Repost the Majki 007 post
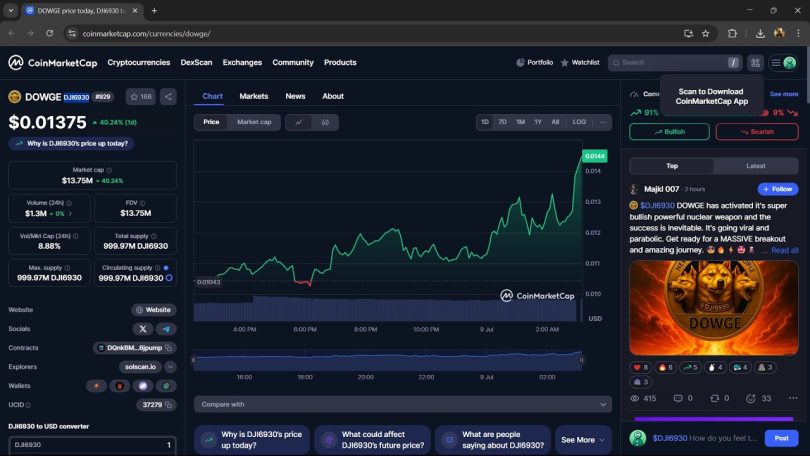The width and height of the screenshot is (810, 456). (719, 398)
